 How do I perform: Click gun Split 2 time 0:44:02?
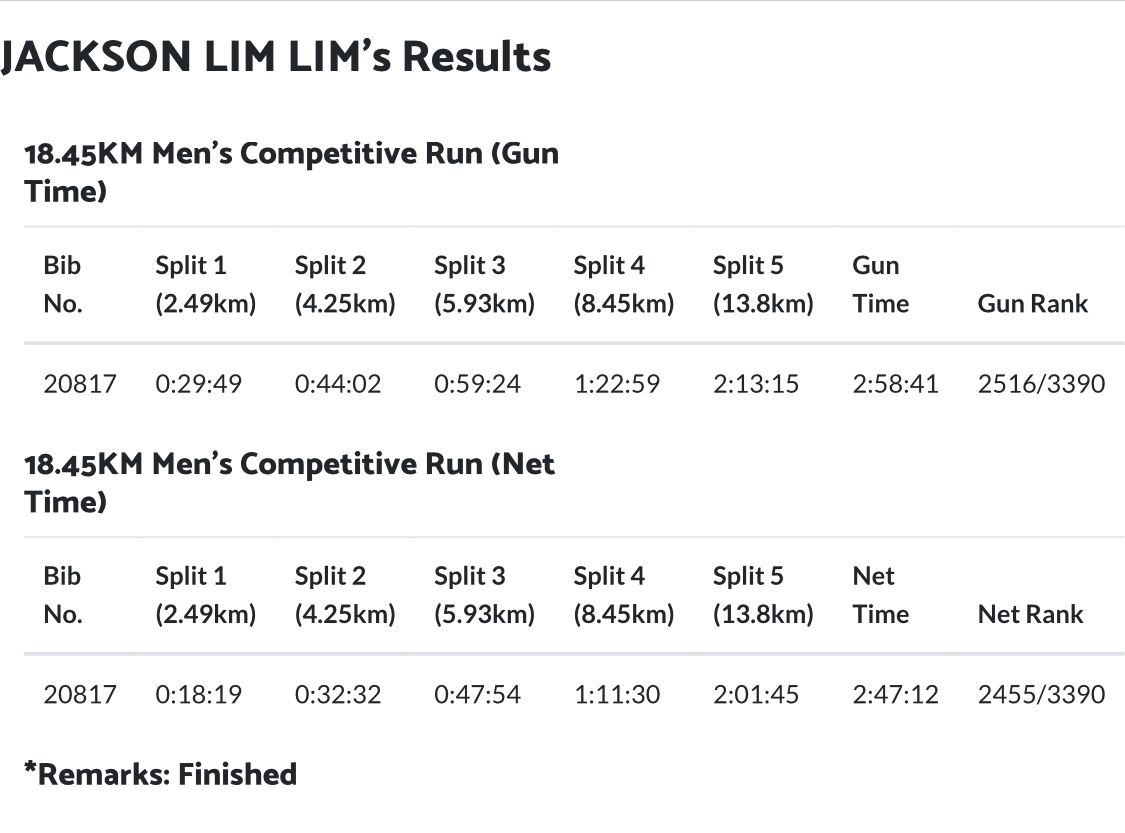337,384
